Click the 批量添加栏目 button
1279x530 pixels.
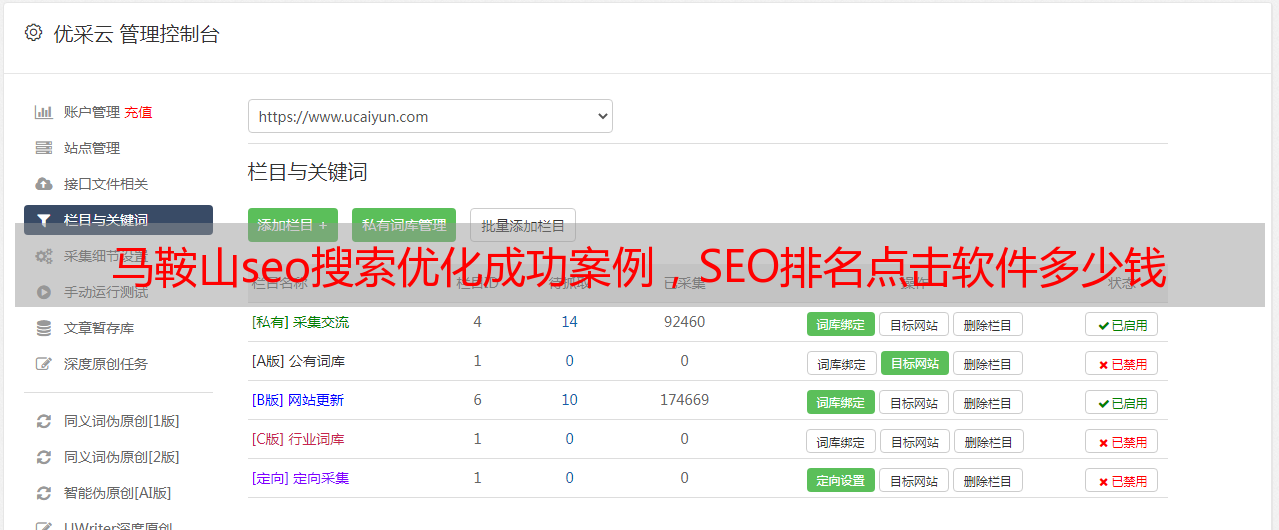coord(523,225)
